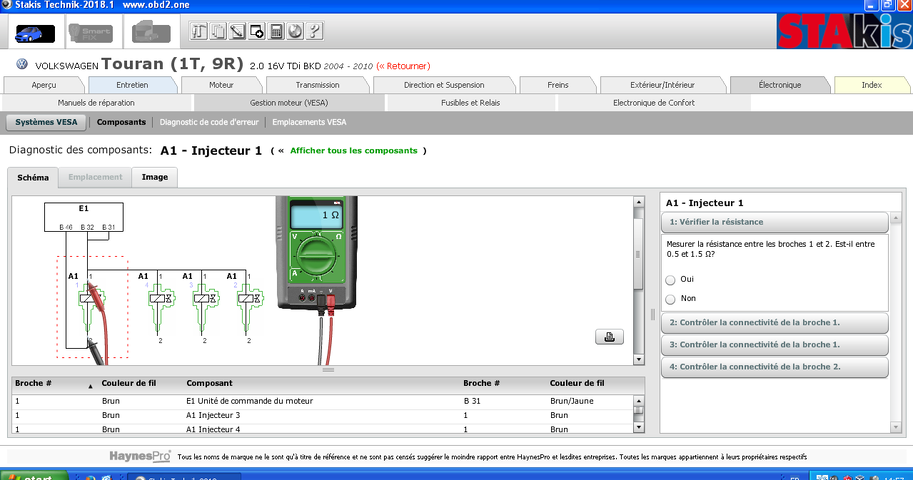Expand step 3: Contrôler la connectivité broche 1
Image resolution: width=913 pixels, height=480 pixels.
[774, 345]
